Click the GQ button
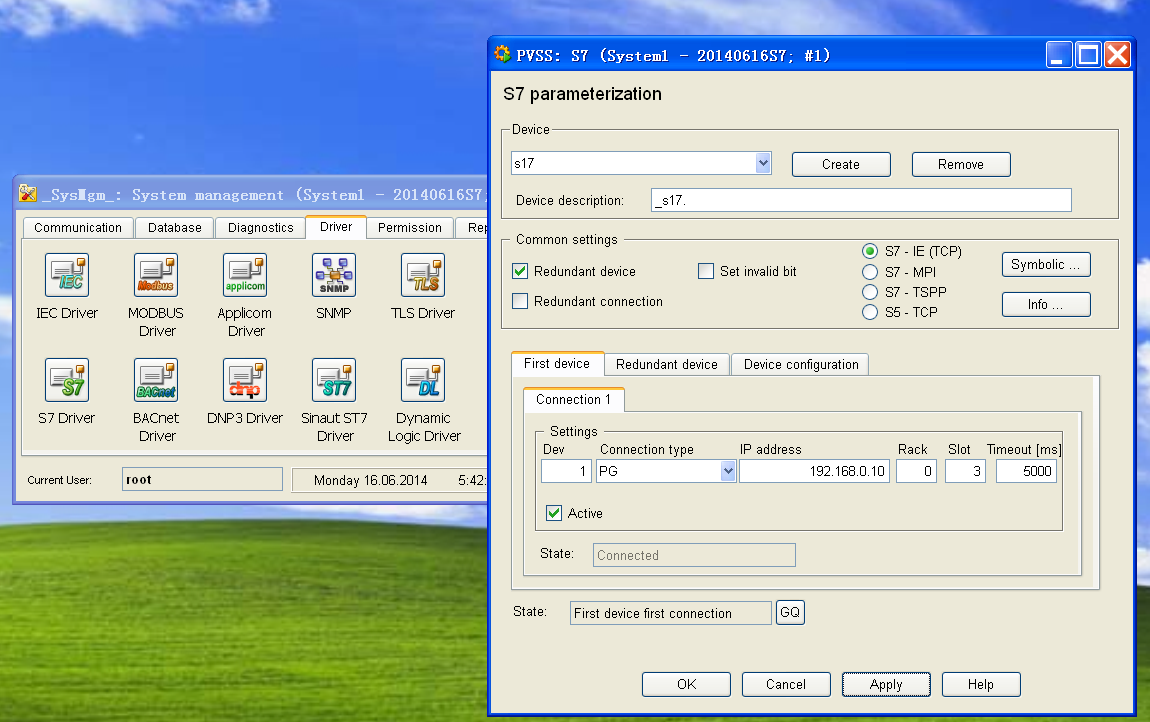 coord(791,612)
